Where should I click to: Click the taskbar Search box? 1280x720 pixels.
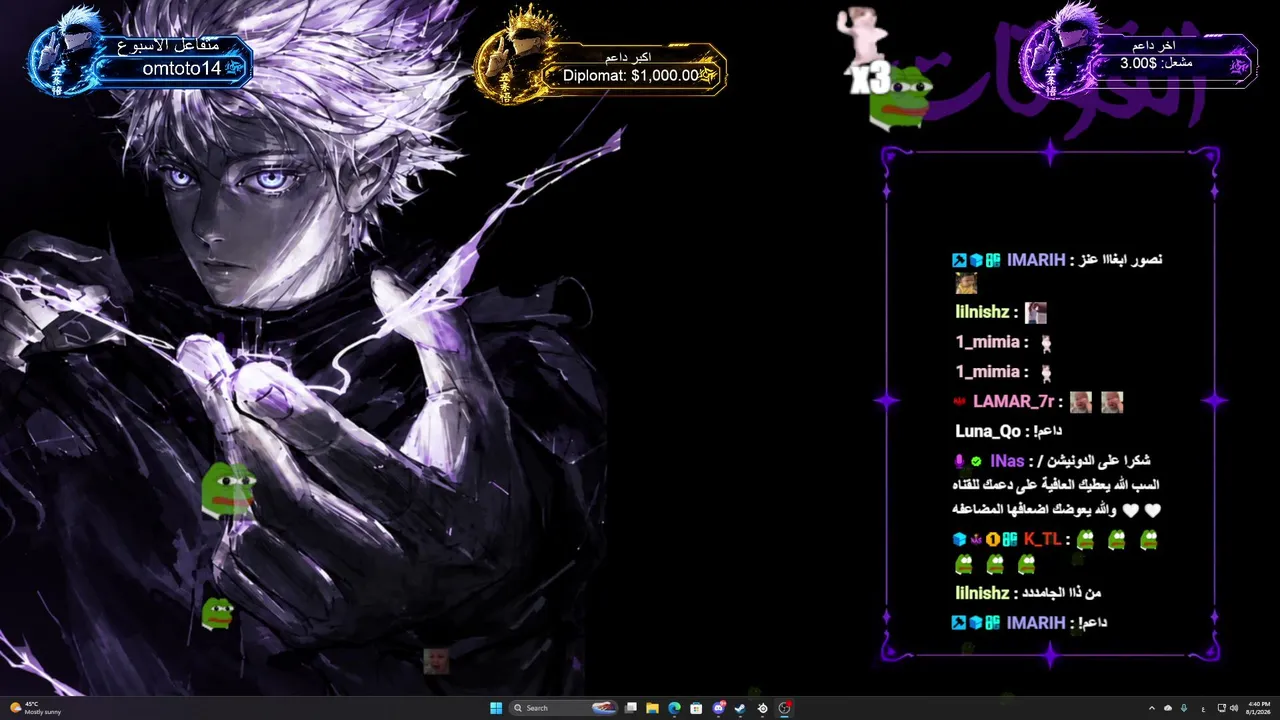pos(564,708)
